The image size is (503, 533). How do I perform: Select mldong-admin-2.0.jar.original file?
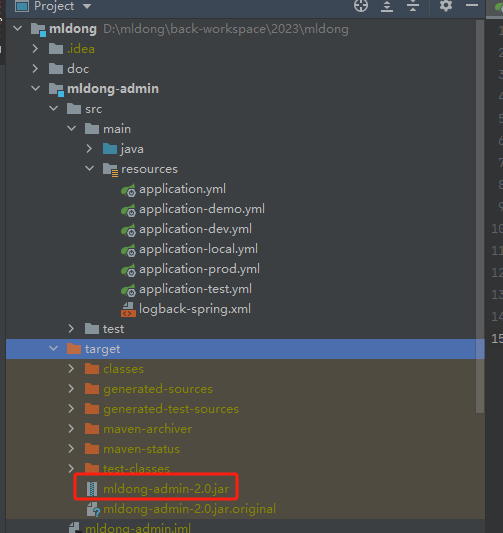[189, 509]
